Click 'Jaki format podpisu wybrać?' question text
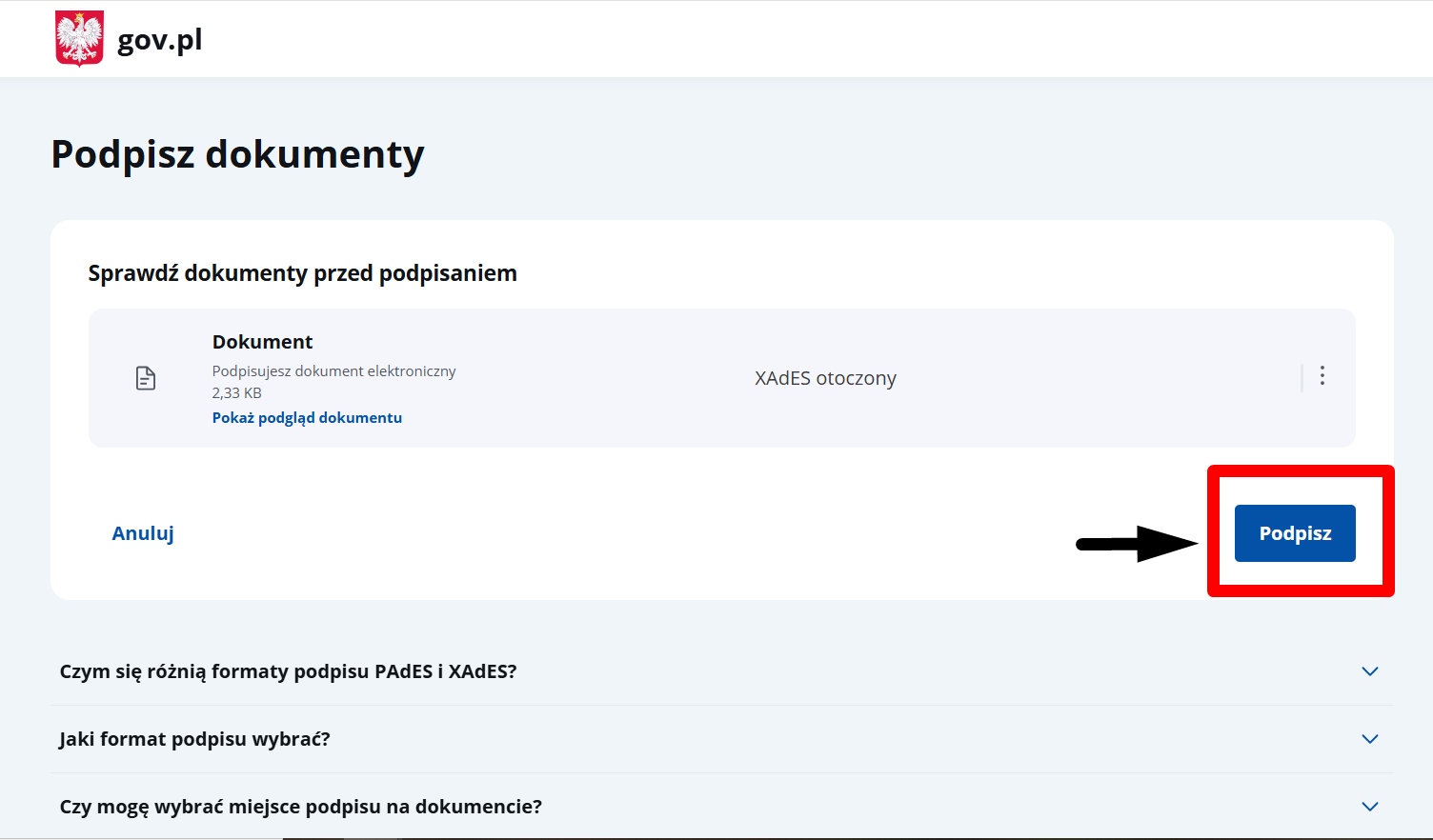 click(x=194, y=739)
